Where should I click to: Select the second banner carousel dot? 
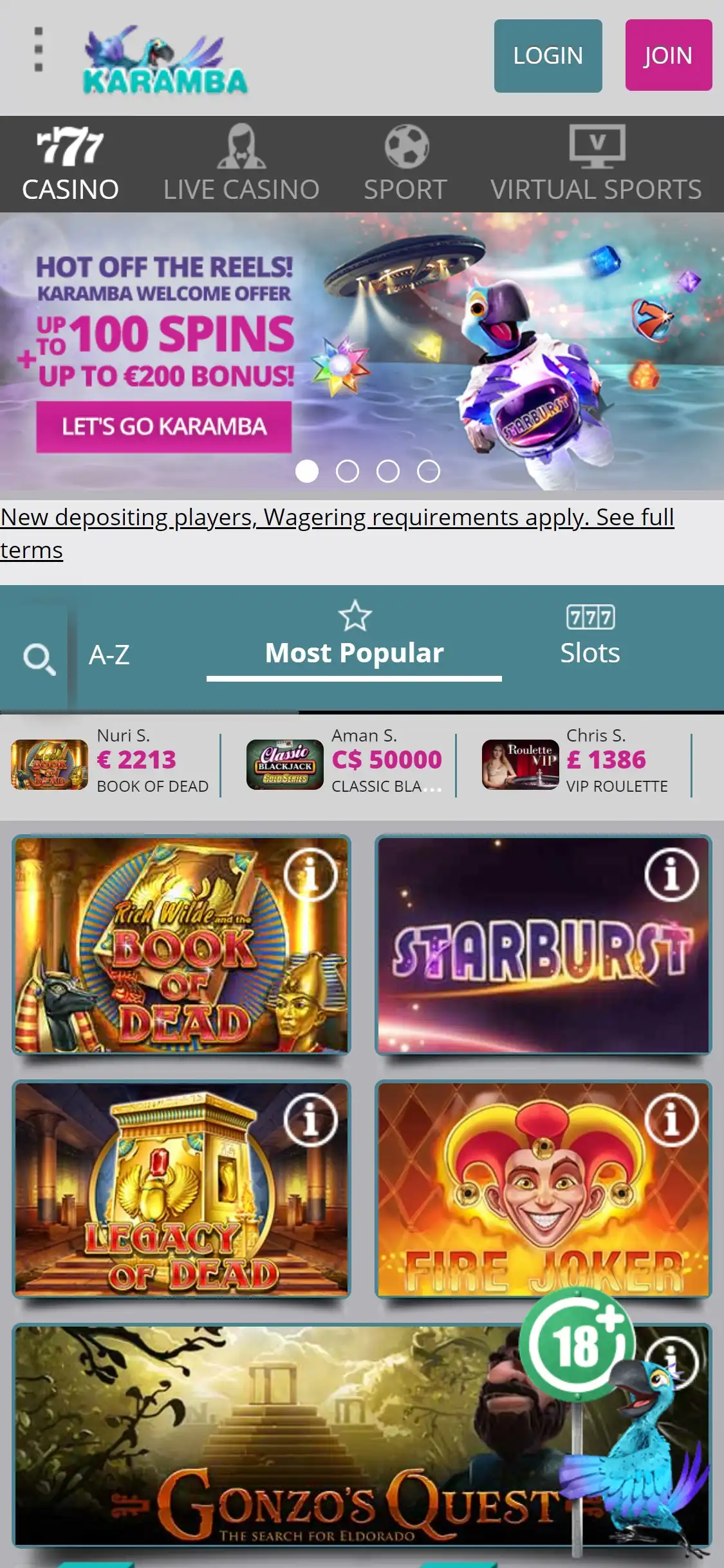coord(348,471)
